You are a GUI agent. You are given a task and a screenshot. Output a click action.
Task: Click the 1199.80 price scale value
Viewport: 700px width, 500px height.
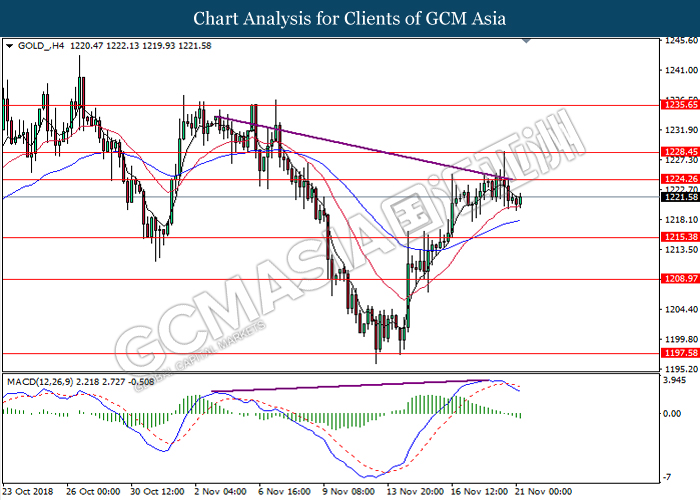(x=681, y=339)
